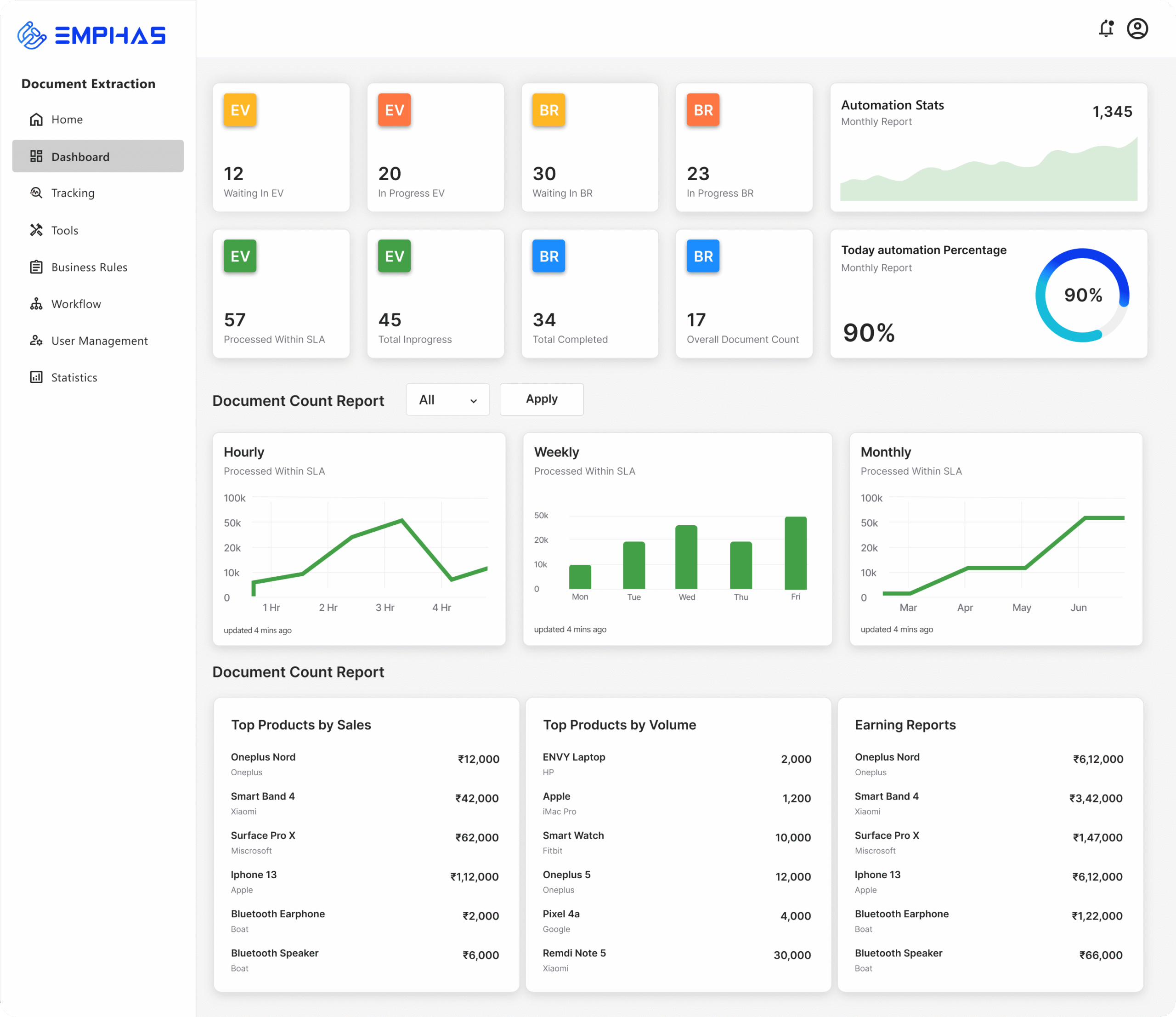1176x1017 pixels.
Task: Open the notifications bell
Action: coord(1106,28)
